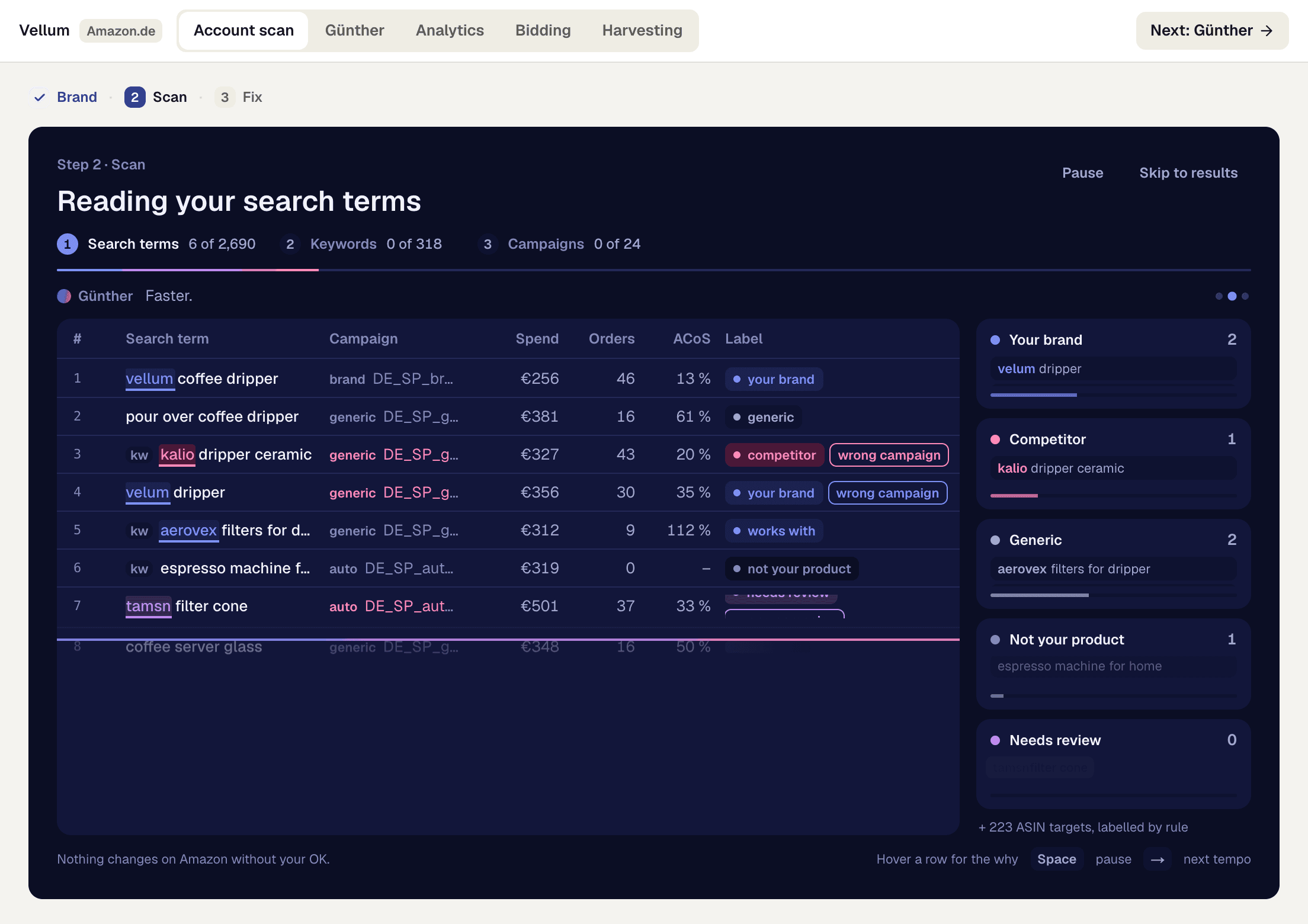The width and height of the screenshot is (1308, 924).
Task: Open the Analytics tab
Action: 450,31
